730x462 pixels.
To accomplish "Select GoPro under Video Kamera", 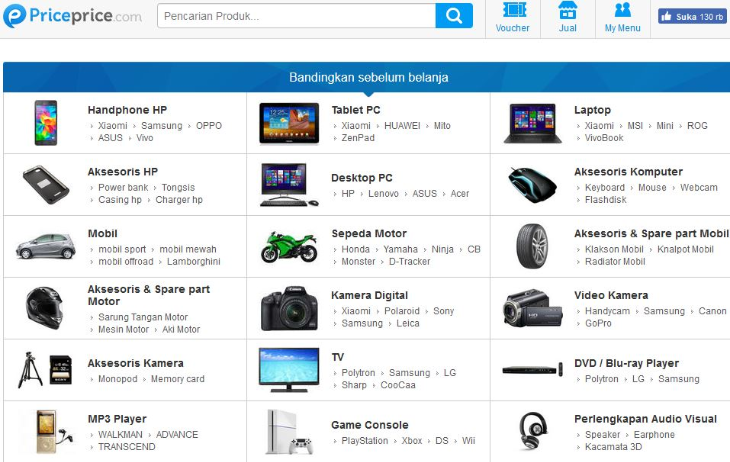I will click(x=598, y=323).
